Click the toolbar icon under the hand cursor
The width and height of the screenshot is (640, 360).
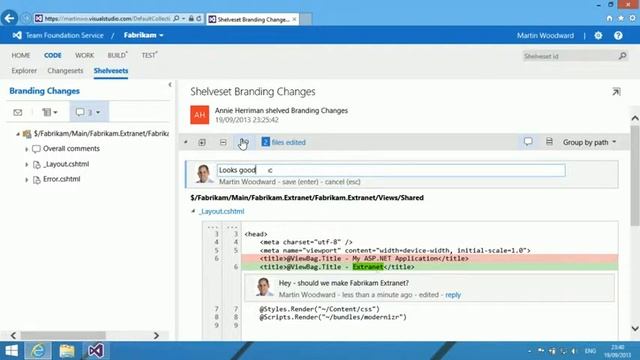(244, 142)
